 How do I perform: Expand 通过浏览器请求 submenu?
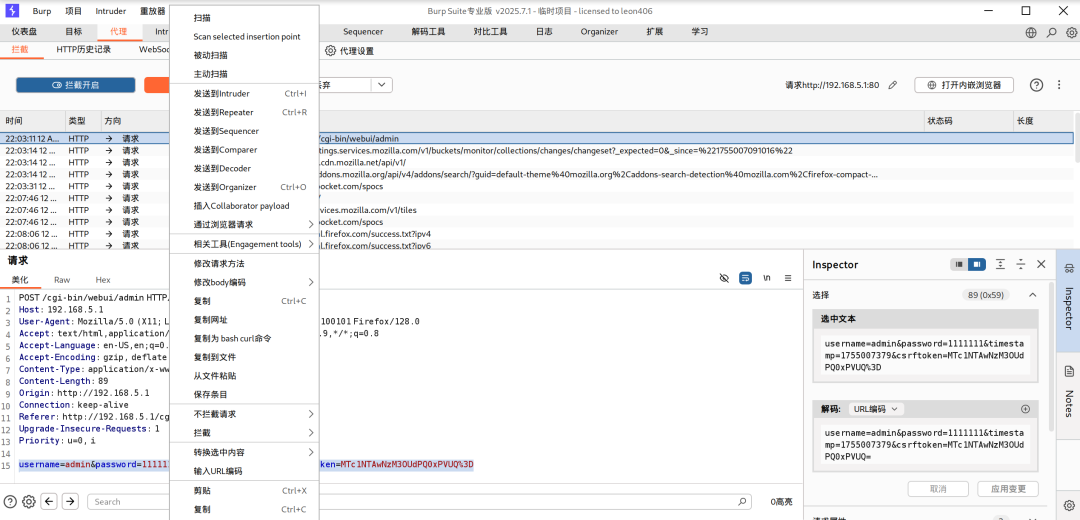click(x=245, y=225)
